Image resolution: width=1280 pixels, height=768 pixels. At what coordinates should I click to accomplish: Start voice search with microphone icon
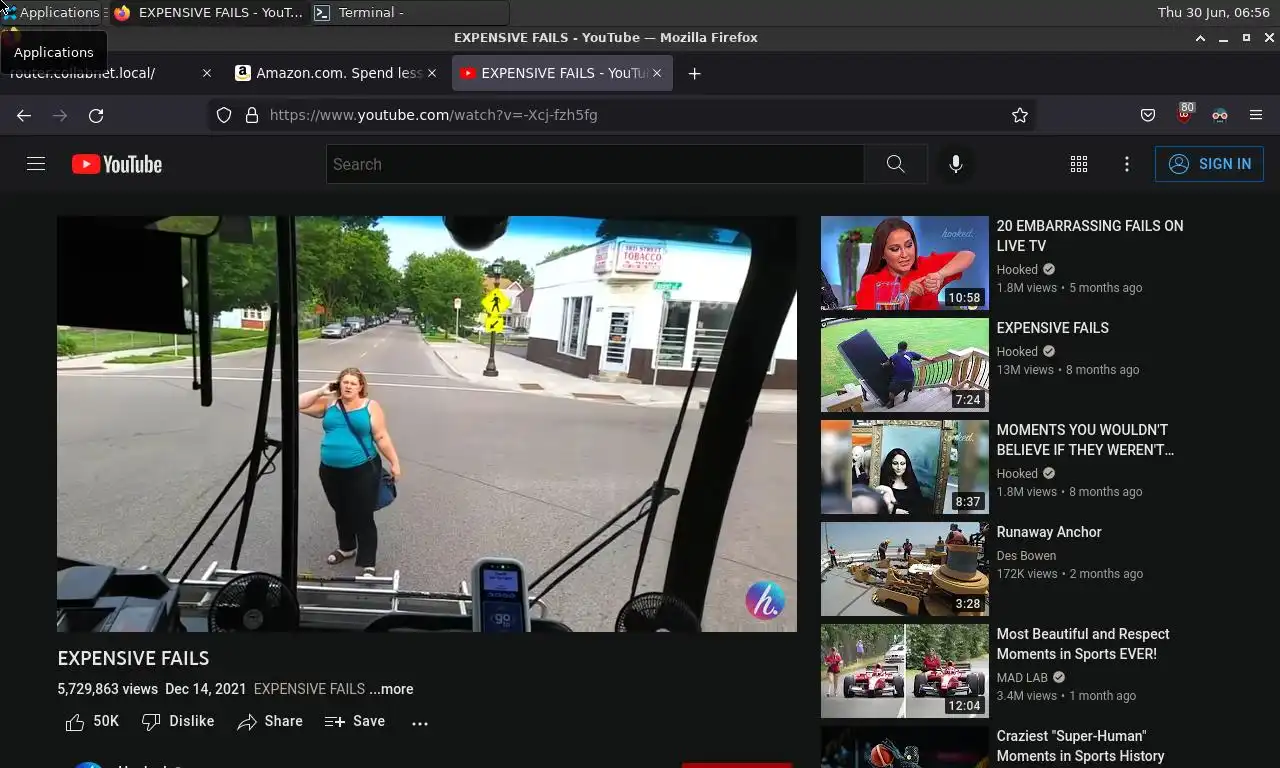pyautogui.click(x=956, y=164)
